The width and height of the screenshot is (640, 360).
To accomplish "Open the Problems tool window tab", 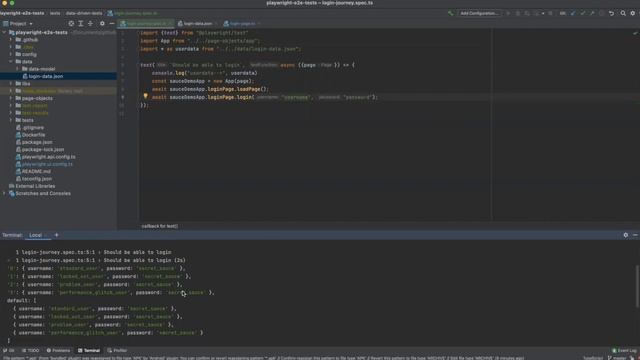I will point(58,351).
